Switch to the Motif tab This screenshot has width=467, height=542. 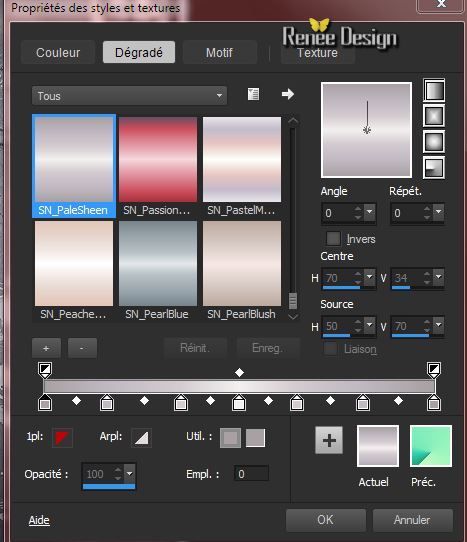pyautogui.click(x=219, y=53)
